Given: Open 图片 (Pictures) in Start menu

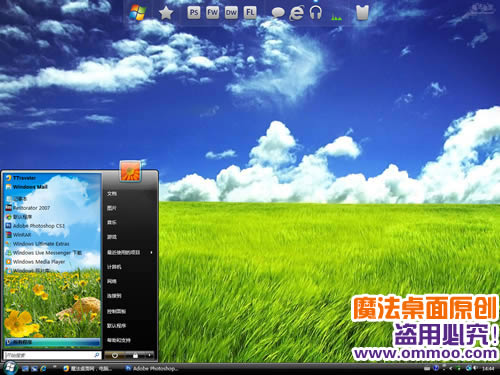Looking at the screenshot, I should (112, 208).
